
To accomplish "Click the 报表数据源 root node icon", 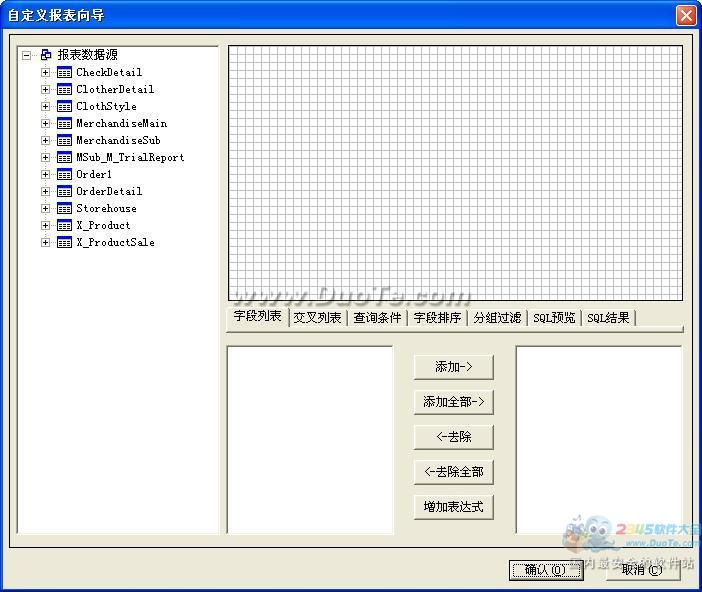I will coord(46,55).
